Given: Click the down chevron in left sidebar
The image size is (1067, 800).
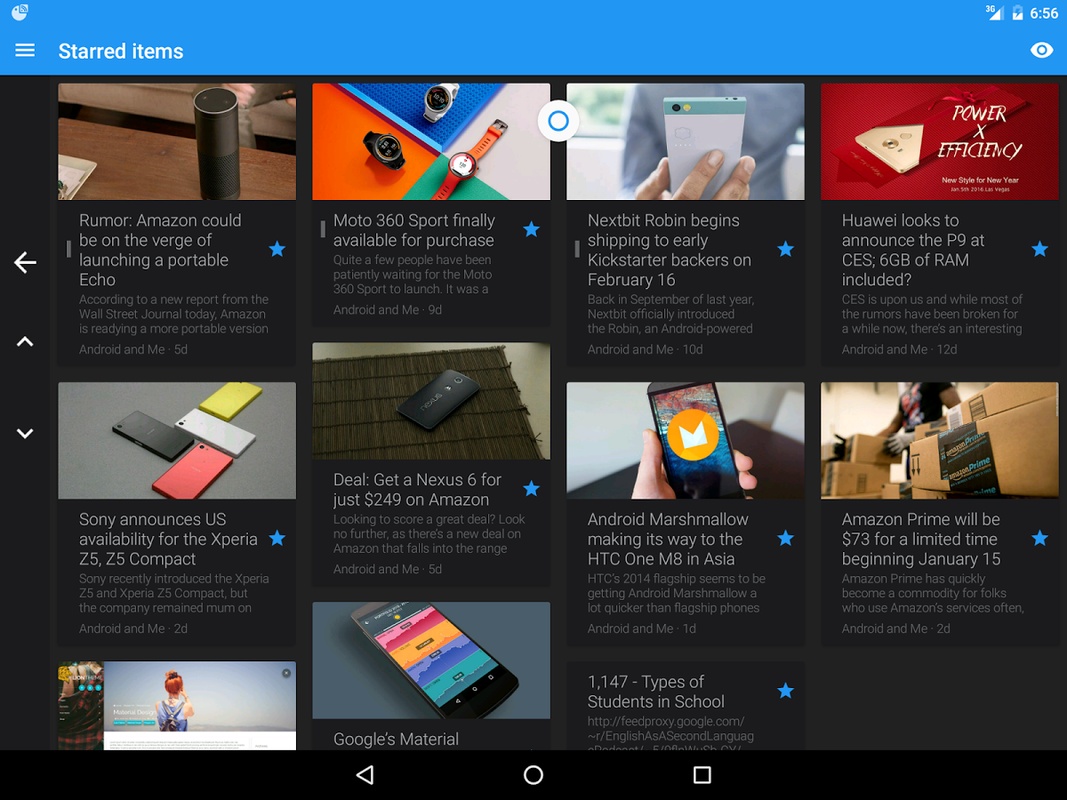Looking at the screenshot, I should (x=25, y=433).
